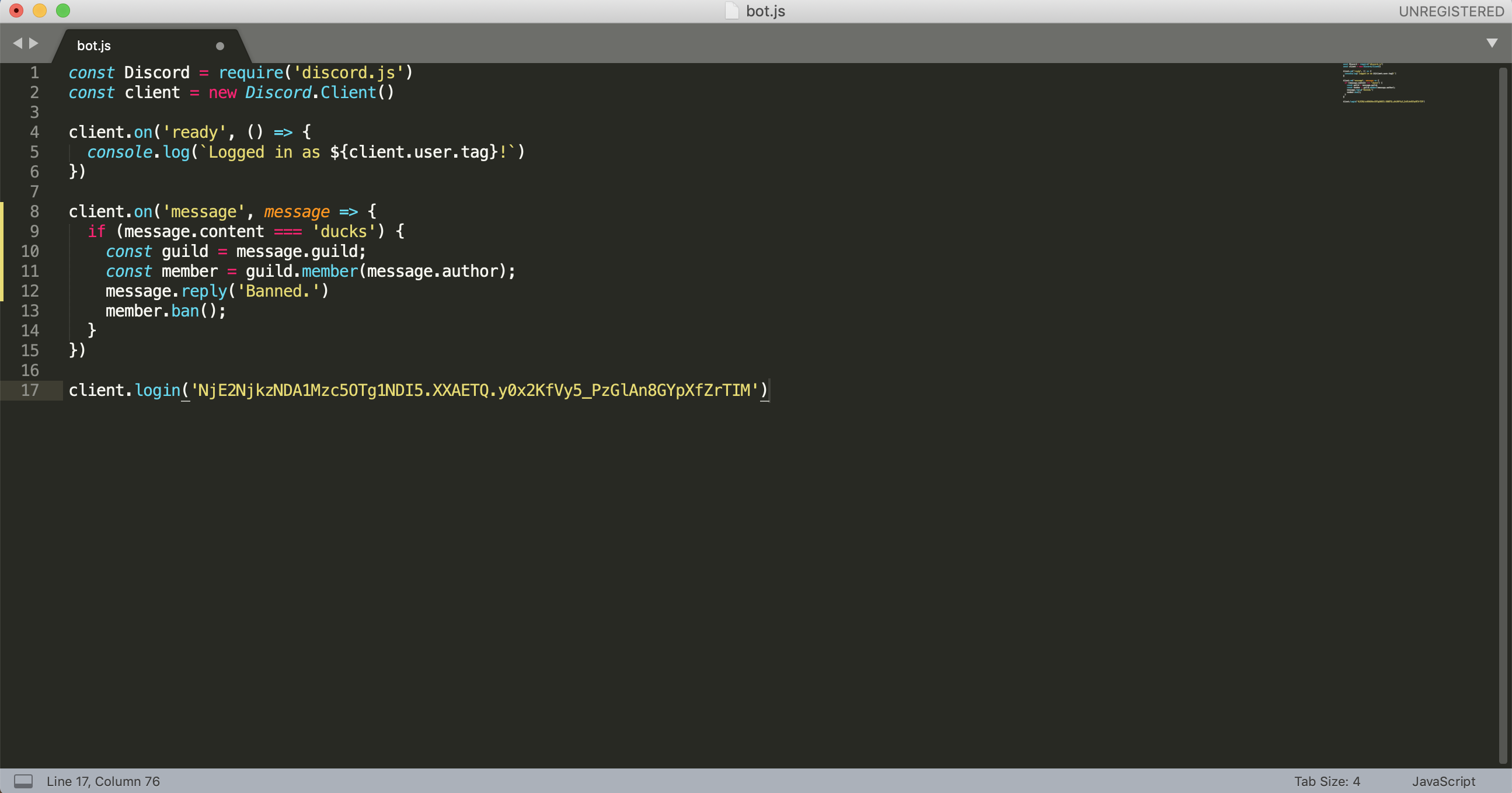Click line number 1 in the gutter
Image resolution: width=1512 pixels, height=793 pixels.
(x=34, y=73)
